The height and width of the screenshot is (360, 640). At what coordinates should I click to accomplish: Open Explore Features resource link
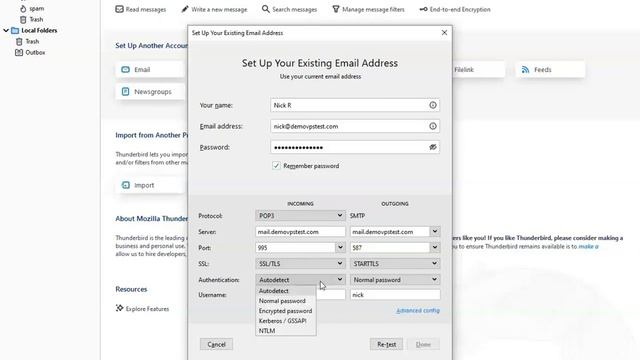click(x=142, y=309)
